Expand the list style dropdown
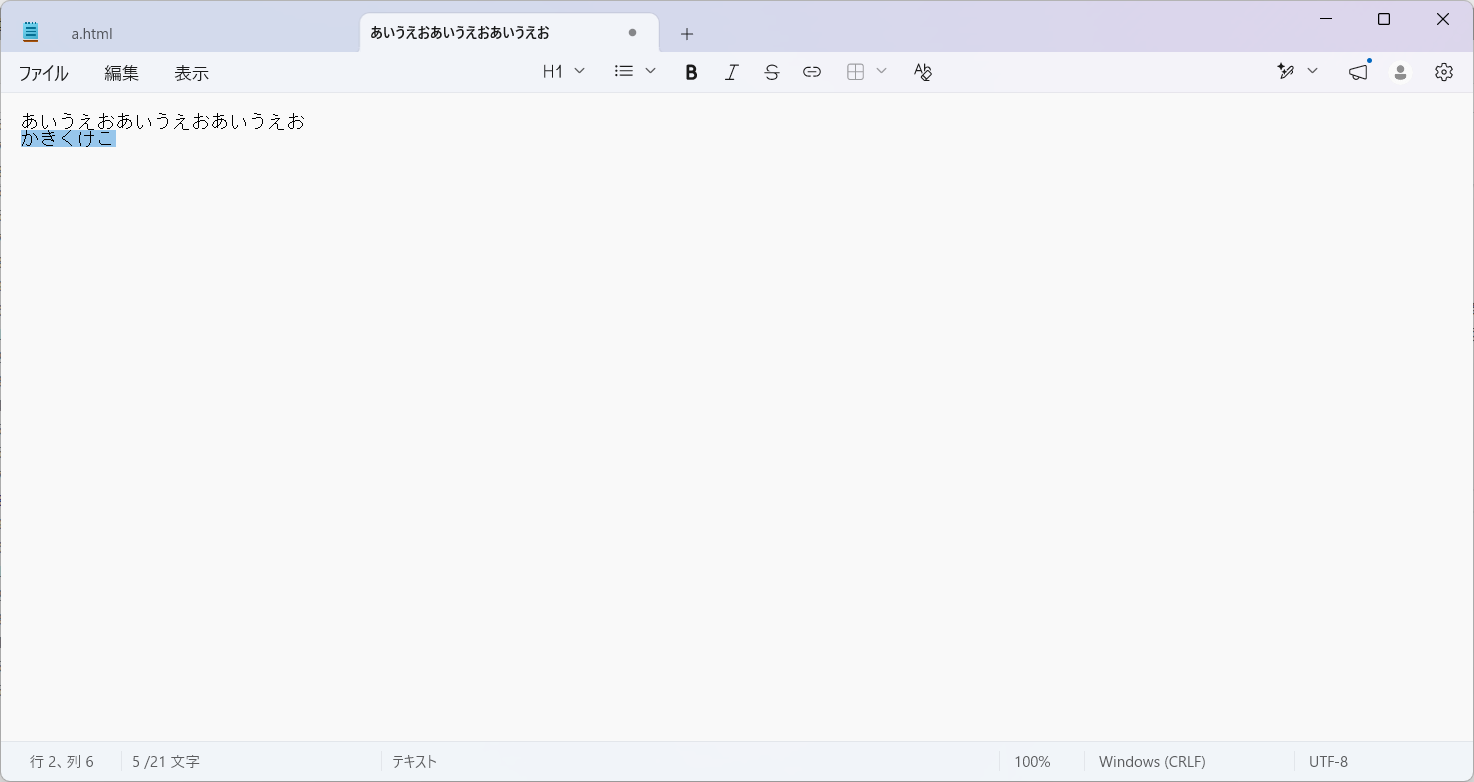This screenshot has width=1474, height=782. (x=635, y=72)
